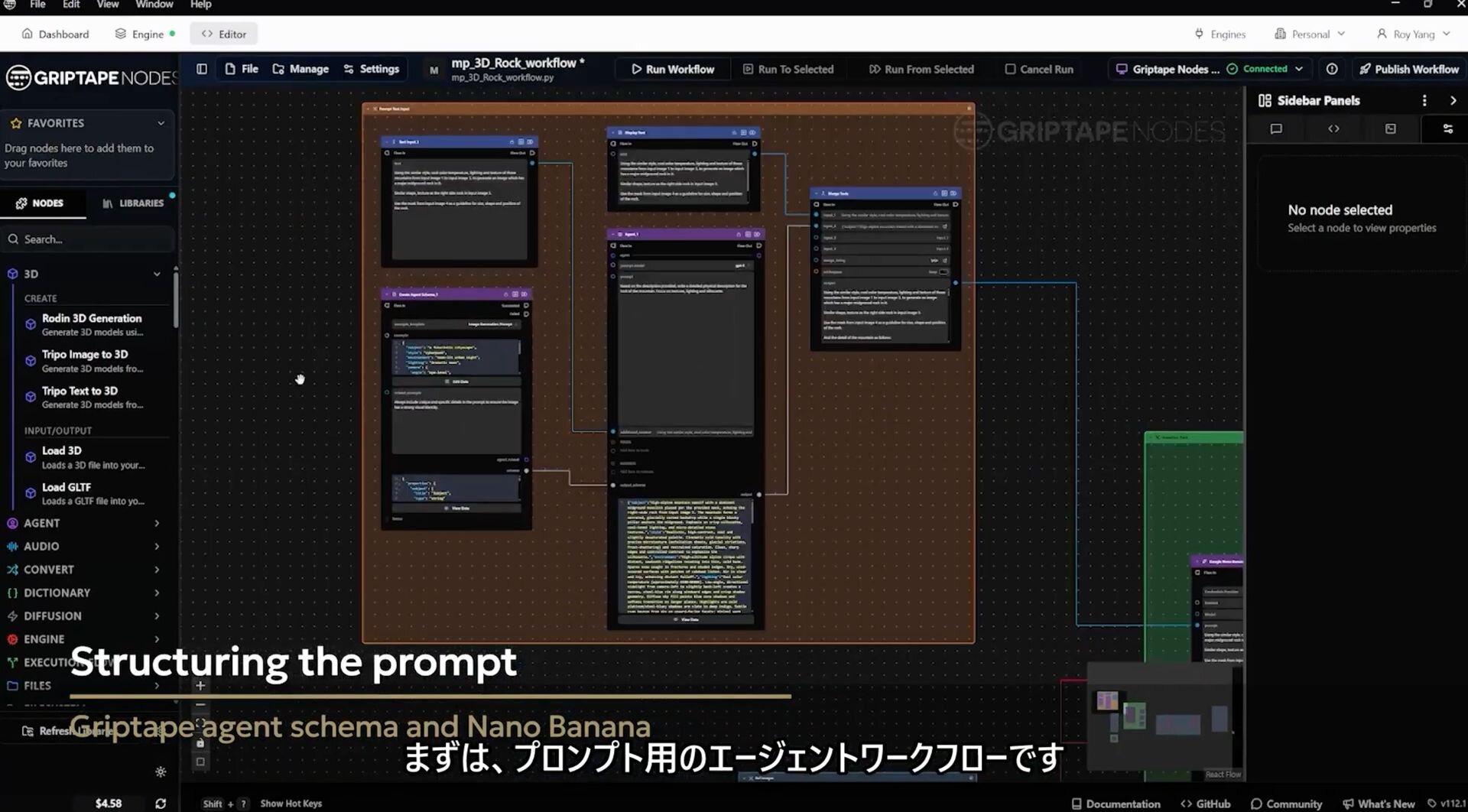Open the Manage menu

pyautogui.click(x=300, y=69)
